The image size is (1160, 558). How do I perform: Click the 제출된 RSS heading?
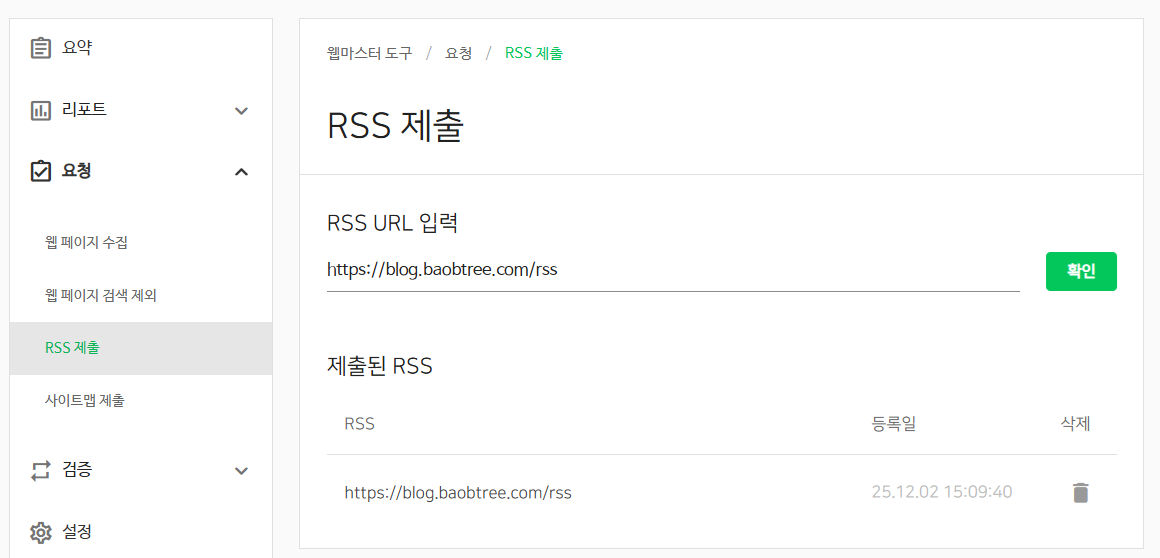click(380, 366)
